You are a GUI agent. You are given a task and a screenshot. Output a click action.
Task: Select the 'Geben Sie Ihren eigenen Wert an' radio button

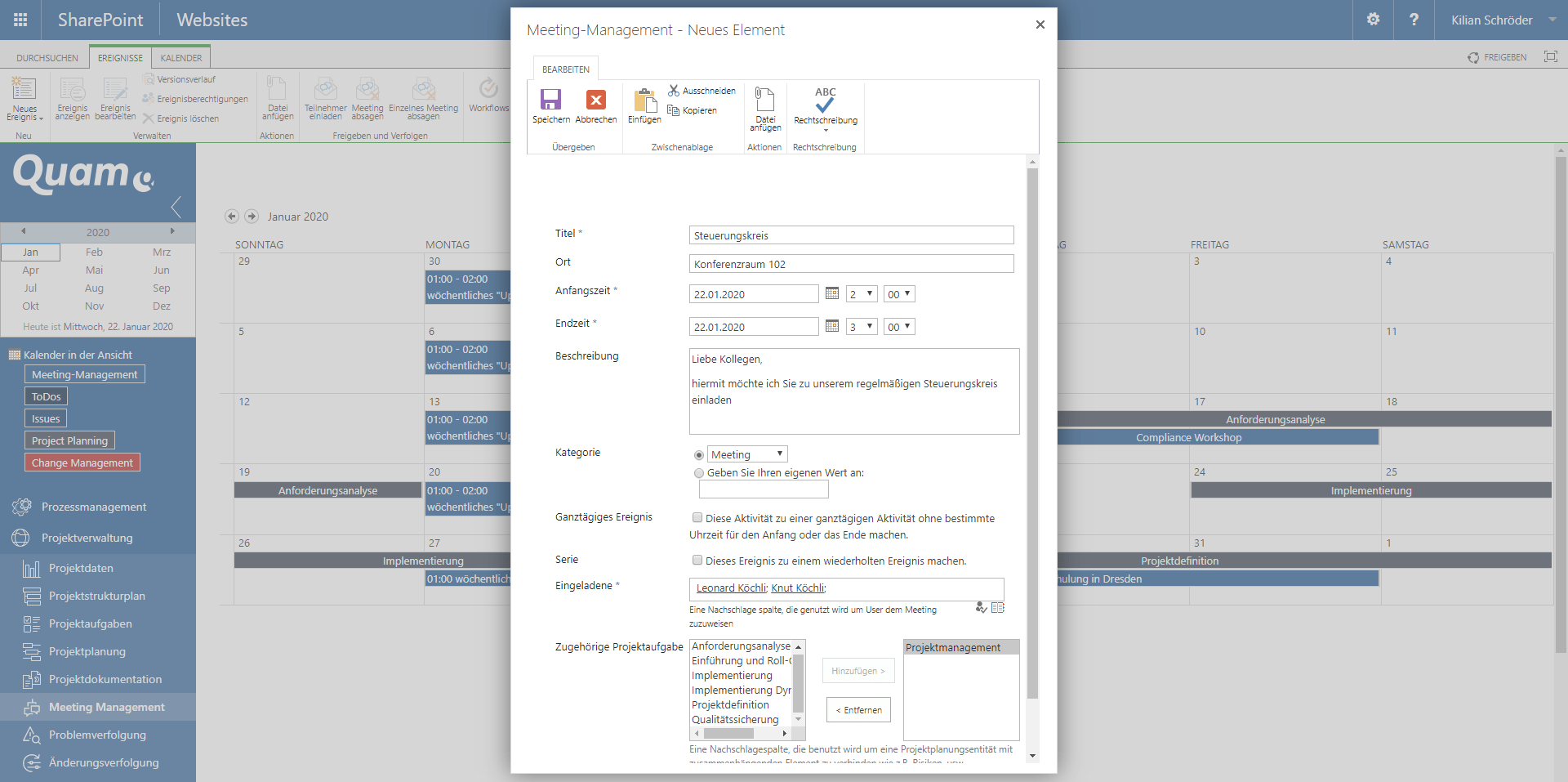(x=699, y=473)
